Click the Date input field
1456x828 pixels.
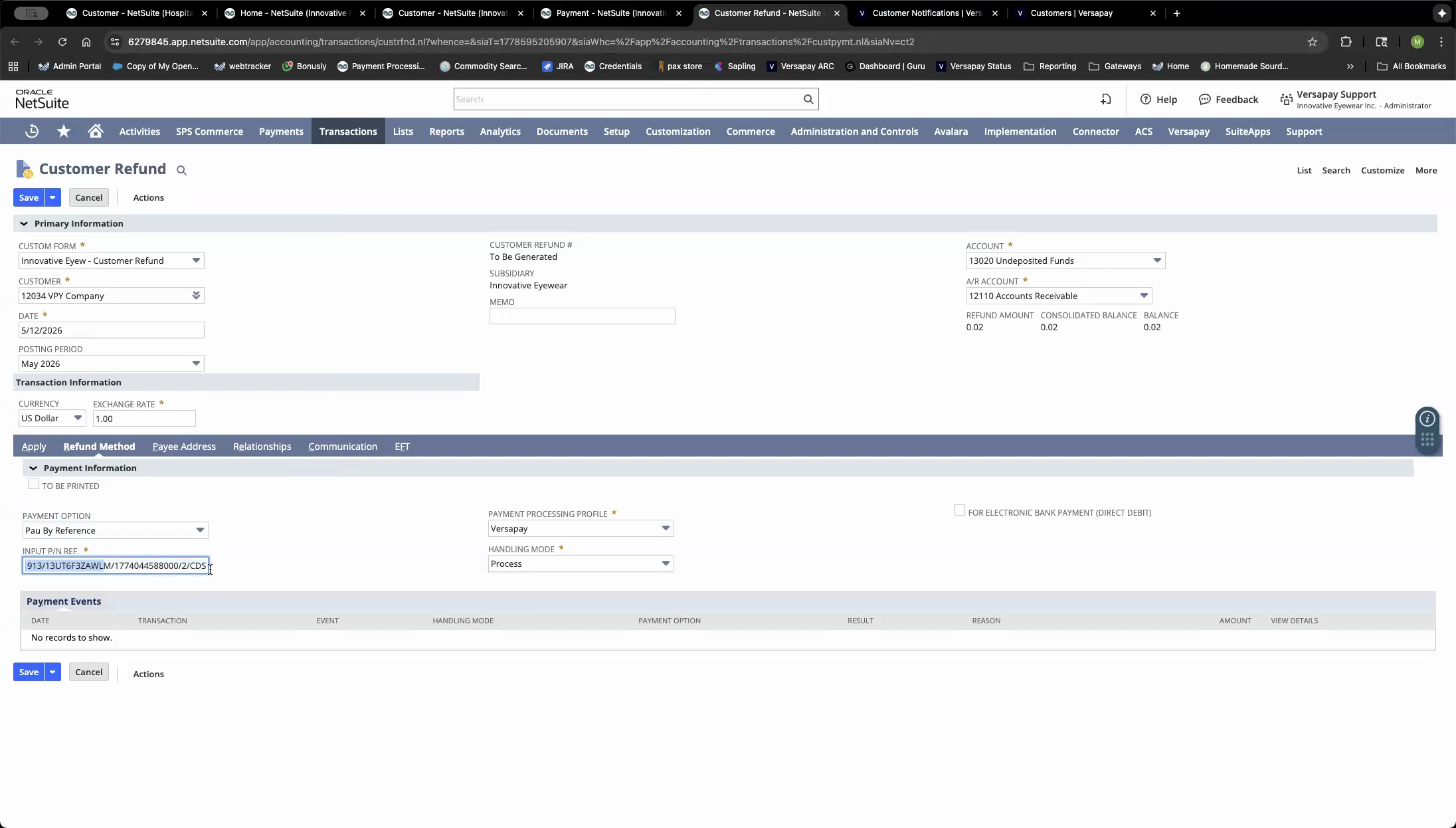pos(111,330)
